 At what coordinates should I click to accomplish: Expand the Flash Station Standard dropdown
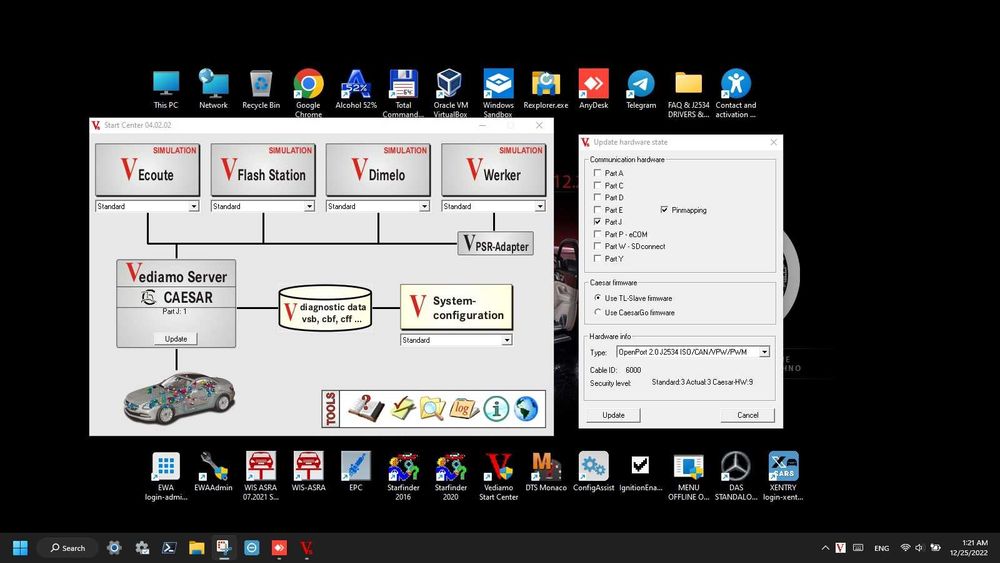[309, 207]
